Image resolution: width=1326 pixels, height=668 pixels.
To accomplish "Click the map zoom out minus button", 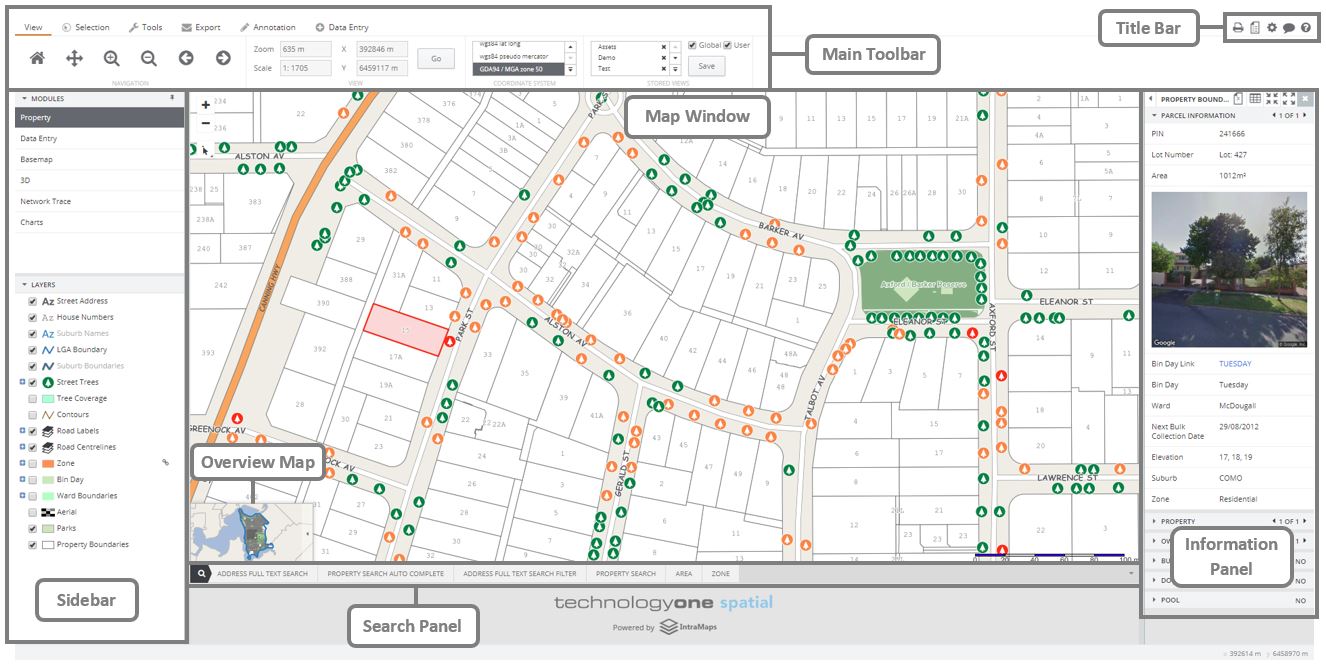I will [x=206, y=123].
